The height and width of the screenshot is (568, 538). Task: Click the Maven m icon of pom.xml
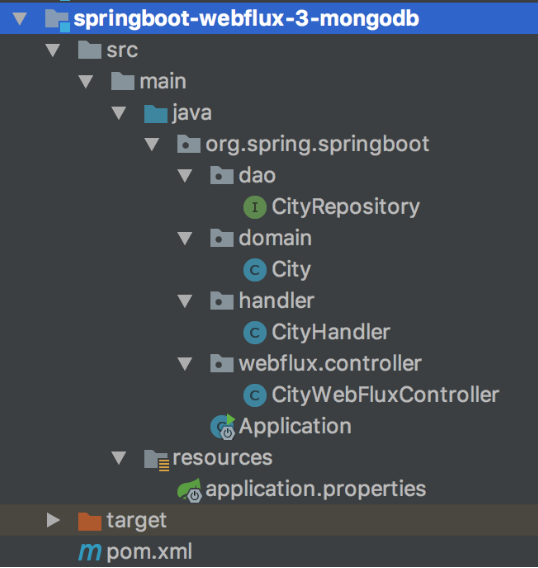click(90, 552)
